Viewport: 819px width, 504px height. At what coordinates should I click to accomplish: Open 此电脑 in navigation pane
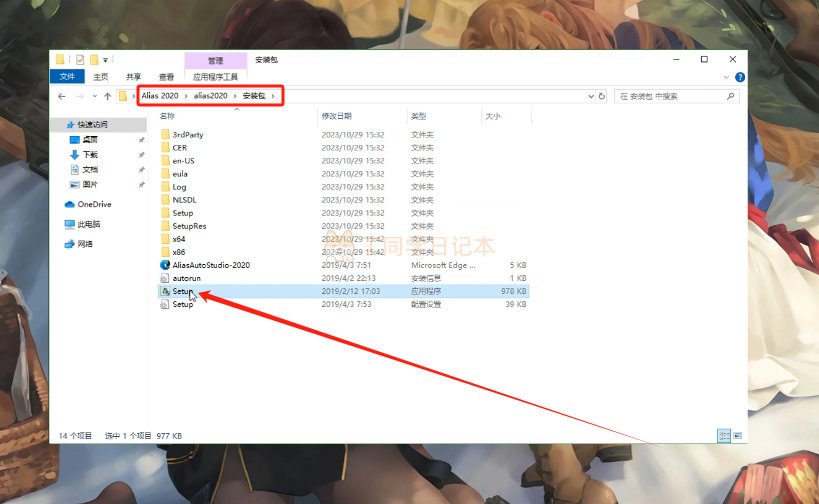pyautogui.click(x=83, y=224)
